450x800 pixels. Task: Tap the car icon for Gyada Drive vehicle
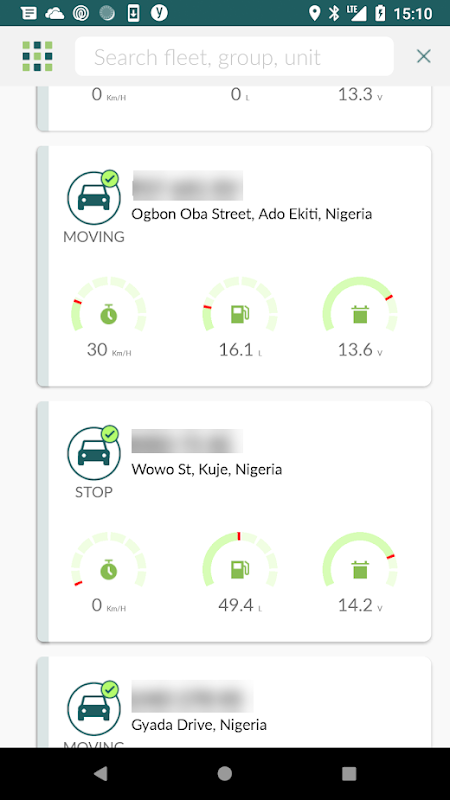coord(94,709)
